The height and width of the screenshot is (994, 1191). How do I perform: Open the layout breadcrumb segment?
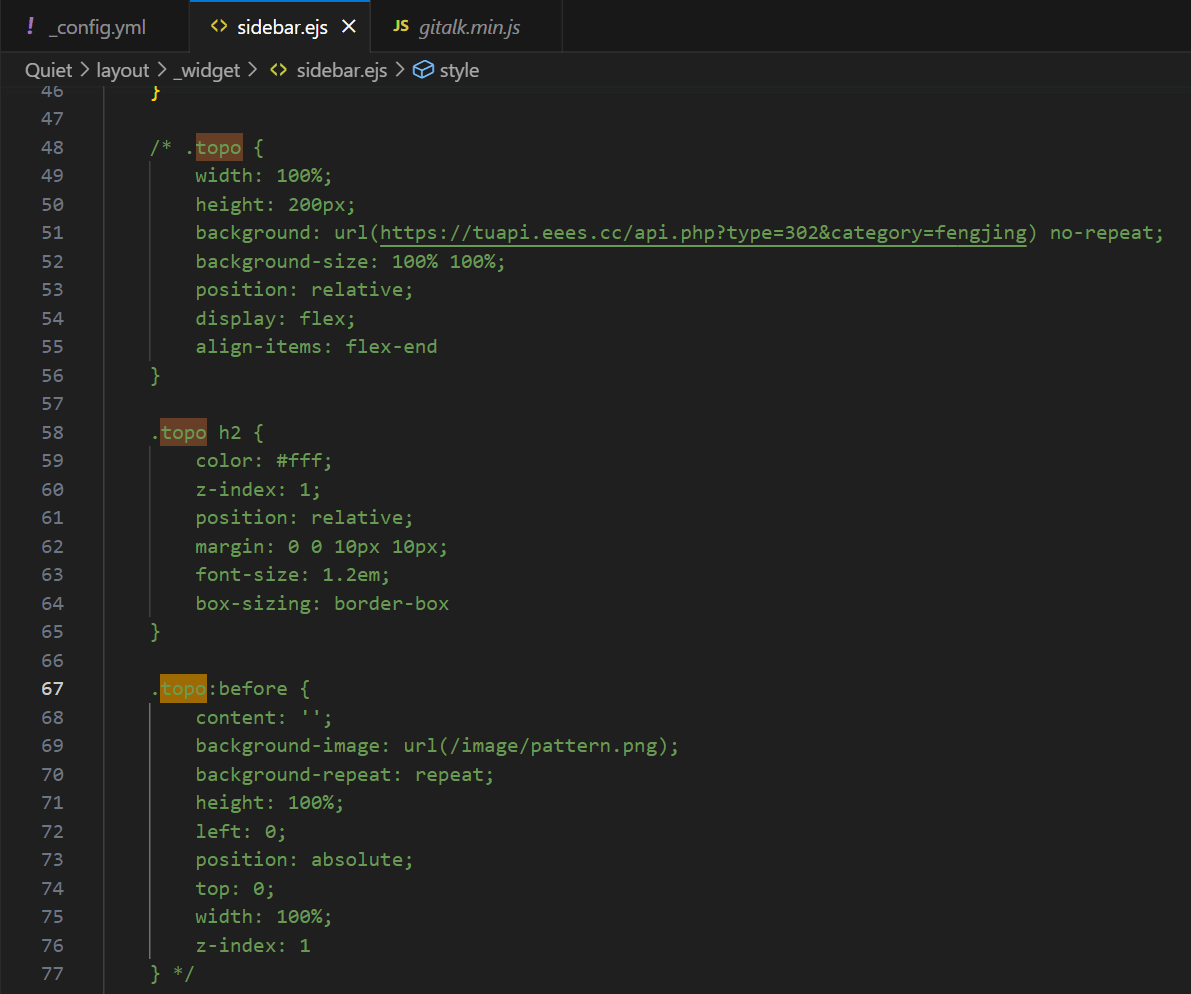click(122, 71)
